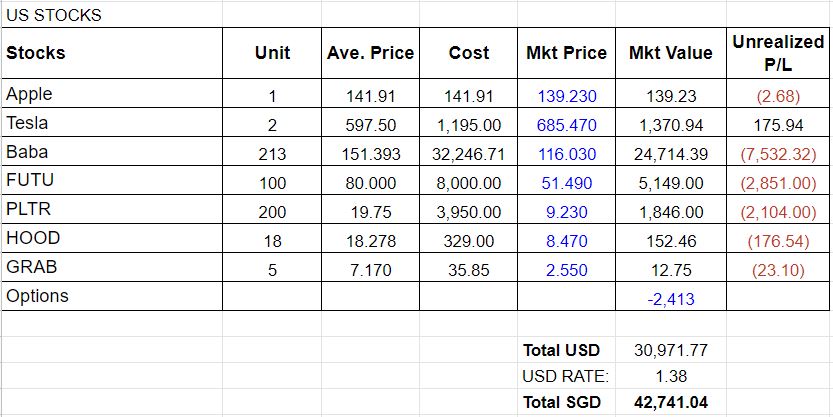Viewport: 833px width, 417px height.
Task: Select the Total SGD 42,741.04 cell
Action: (670, 403)
